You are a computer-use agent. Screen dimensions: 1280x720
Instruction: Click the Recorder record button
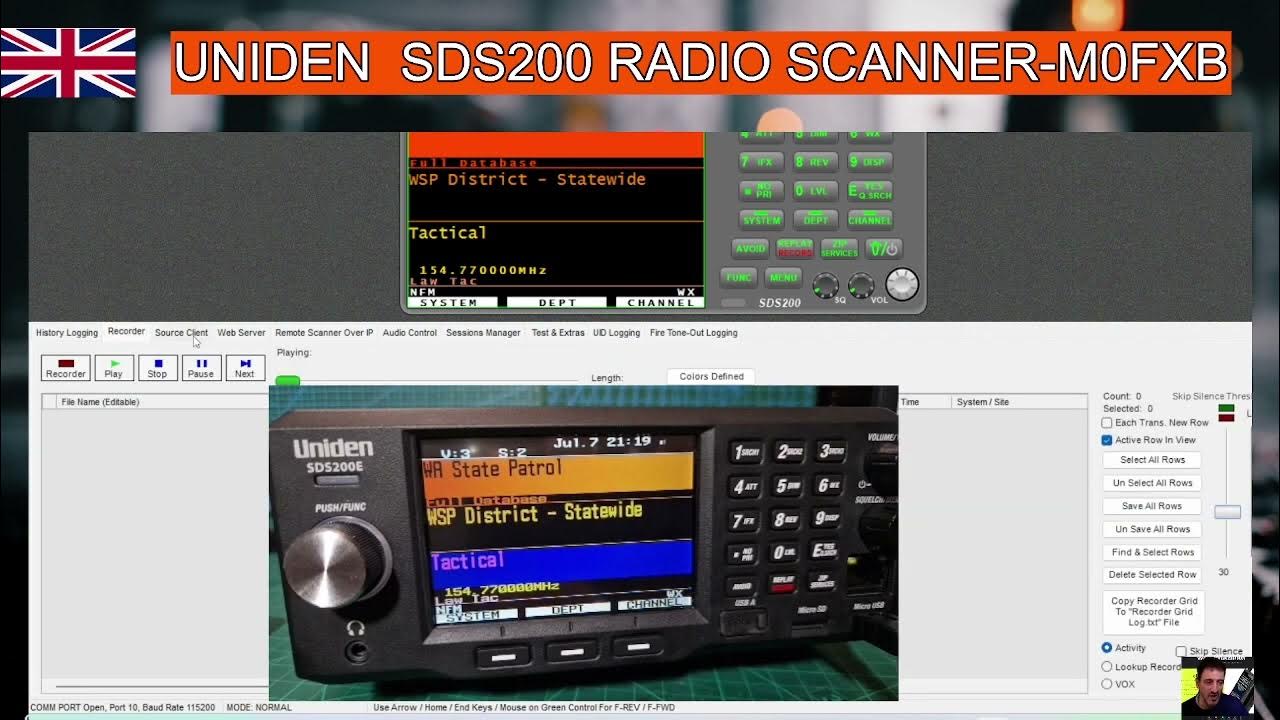point(66,368)
